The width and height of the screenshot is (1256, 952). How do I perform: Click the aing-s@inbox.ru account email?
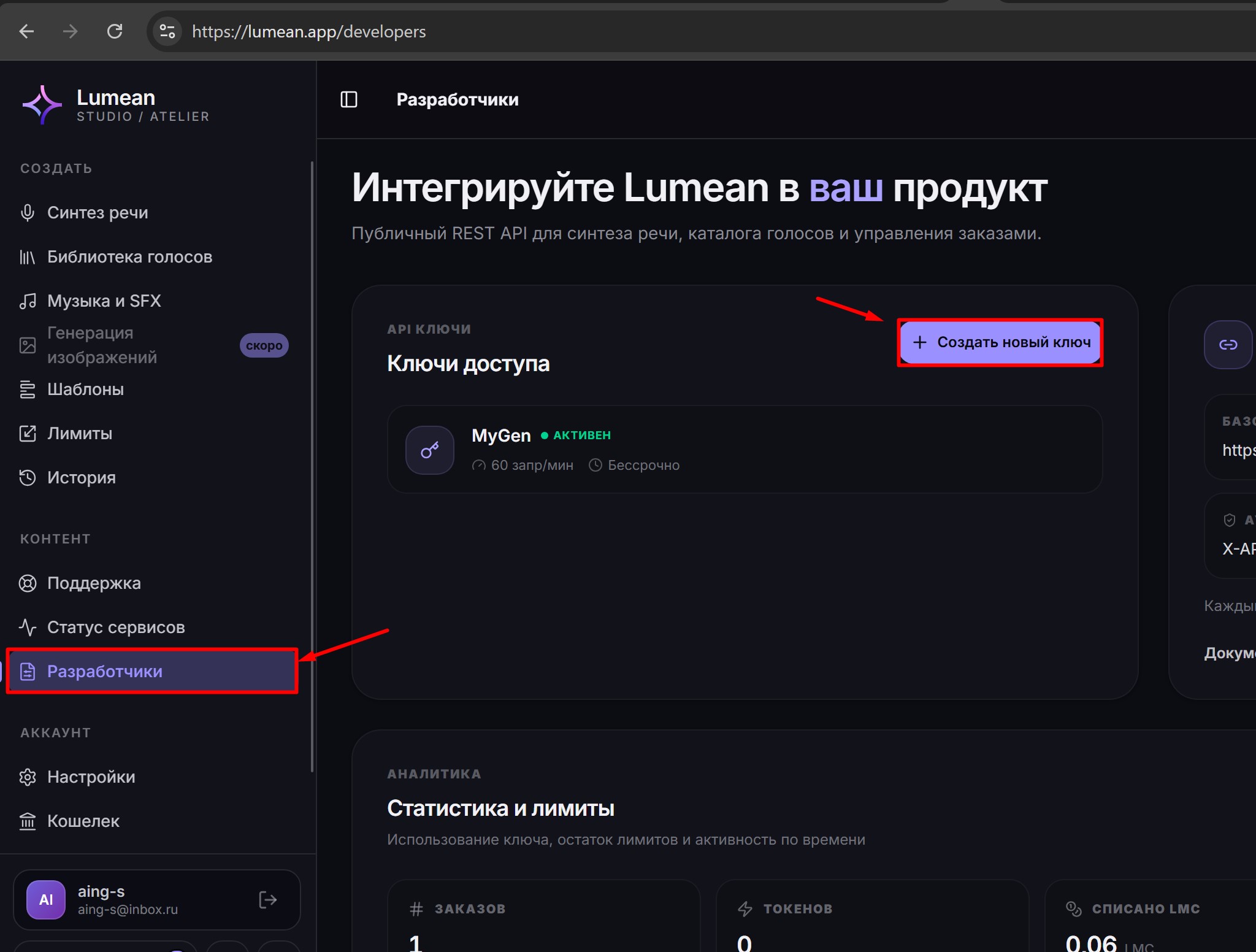[x=128, y=910]
